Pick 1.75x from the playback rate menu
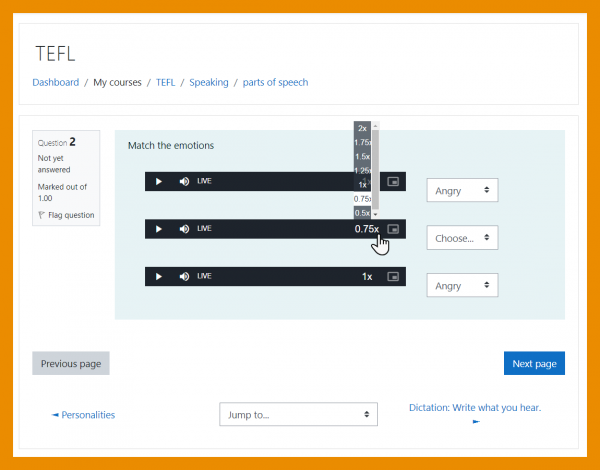The image size is (600, 470). click(x=362, y=143)
